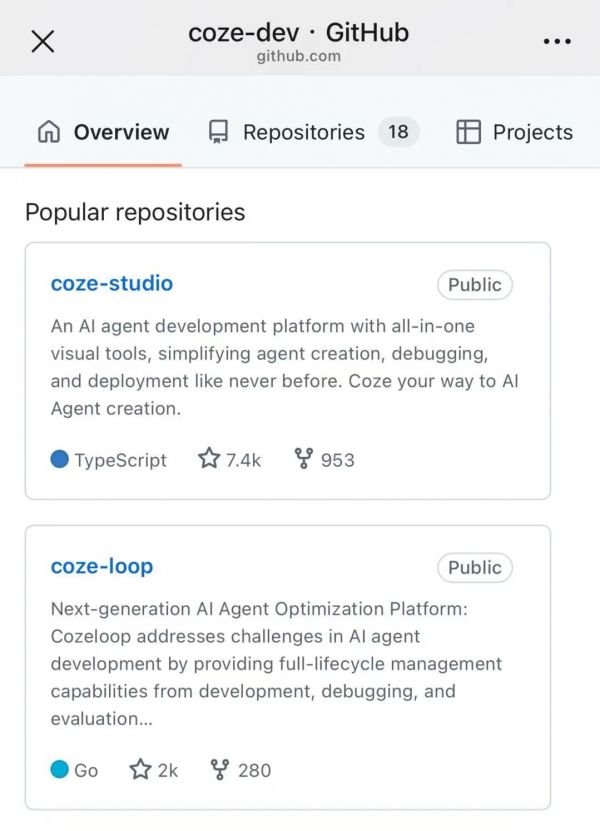Switch to the Projects tab

tap(532, 132)
